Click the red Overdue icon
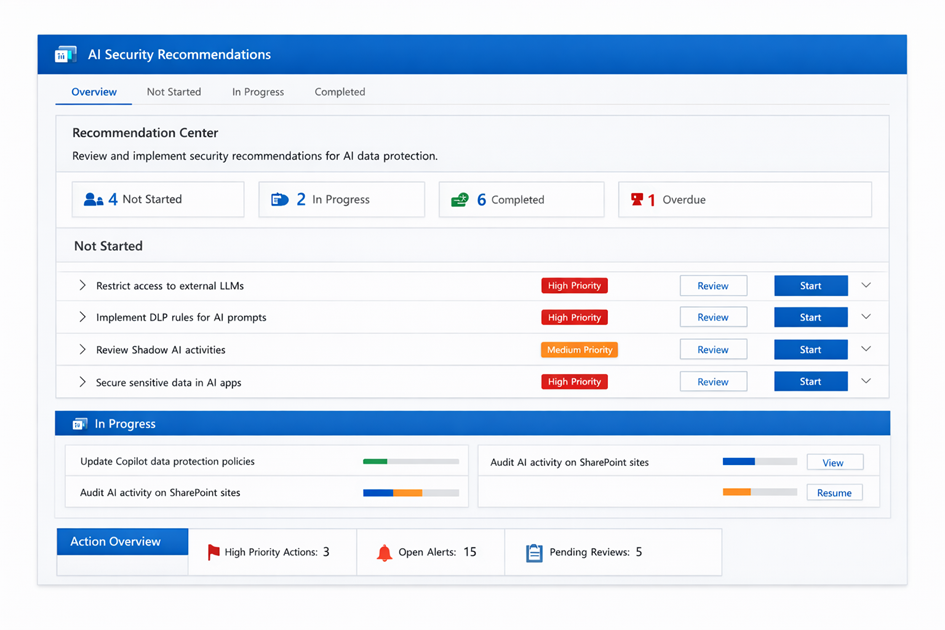The width and height of the screenshot is (945, 630). coord(637,200)
